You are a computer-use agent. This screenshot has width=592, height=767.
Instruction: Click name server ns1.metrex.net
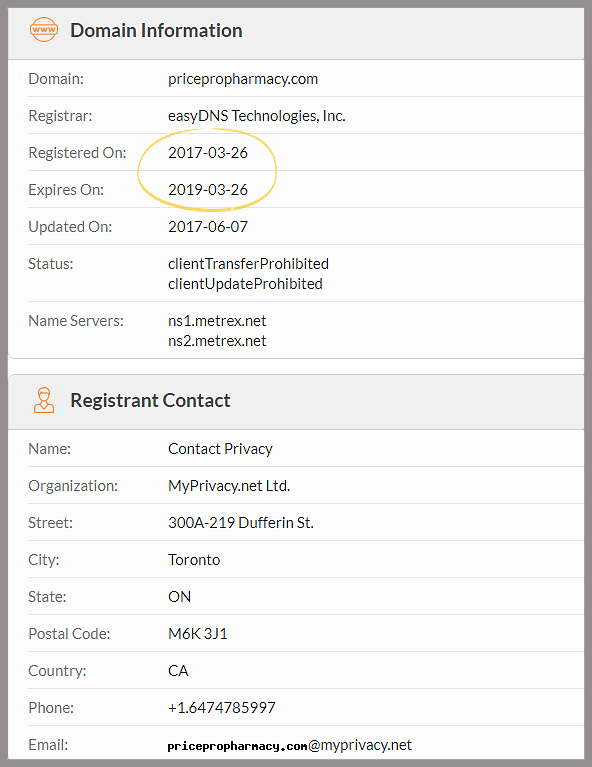click(217, 321)
